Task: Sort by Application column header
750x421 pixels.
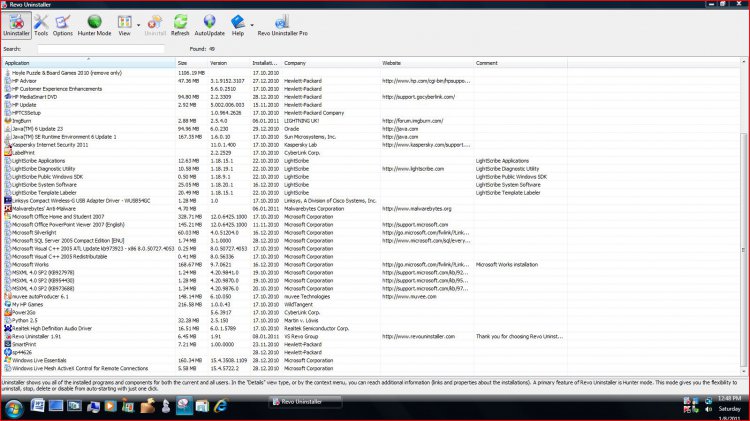Action: click(89, 63)
